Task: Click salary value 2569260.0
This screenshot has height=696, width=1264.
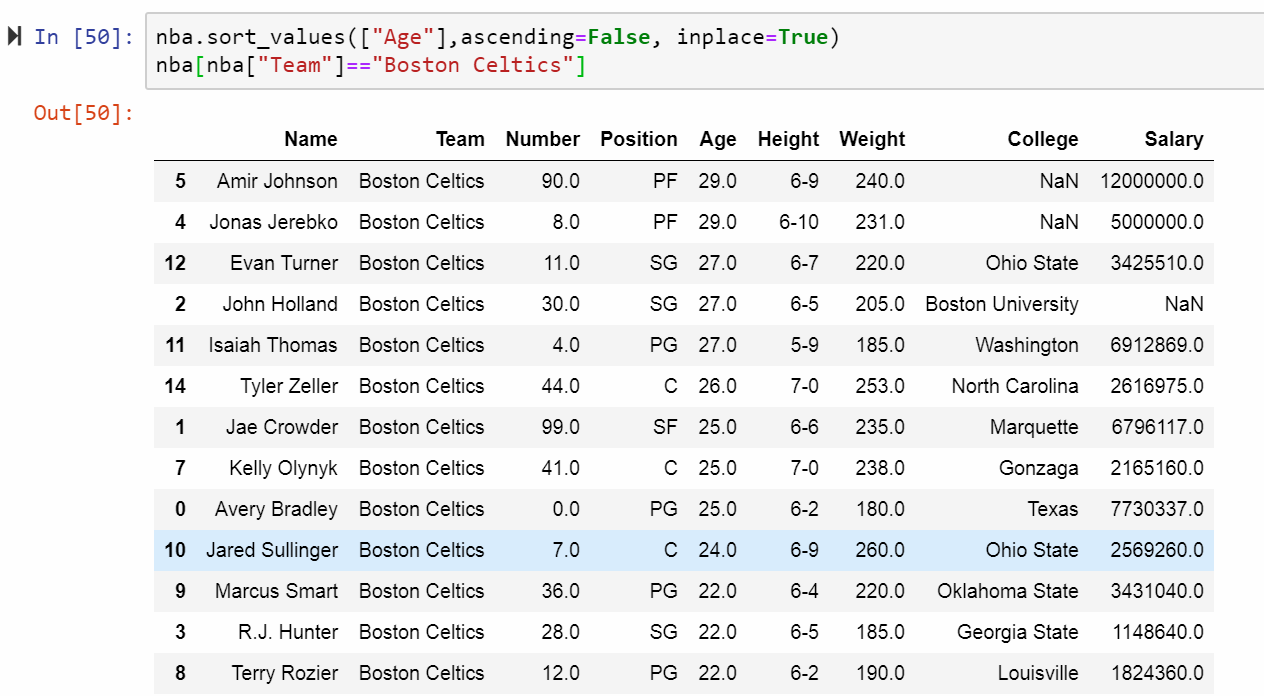Action: pyautogui.click(x=1157, y=550)
